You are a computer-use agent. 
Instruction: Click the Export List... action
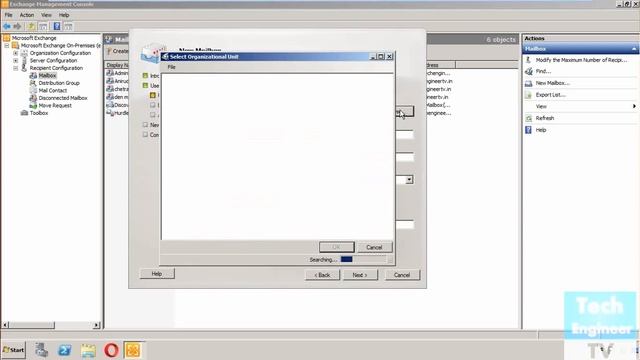550,95
